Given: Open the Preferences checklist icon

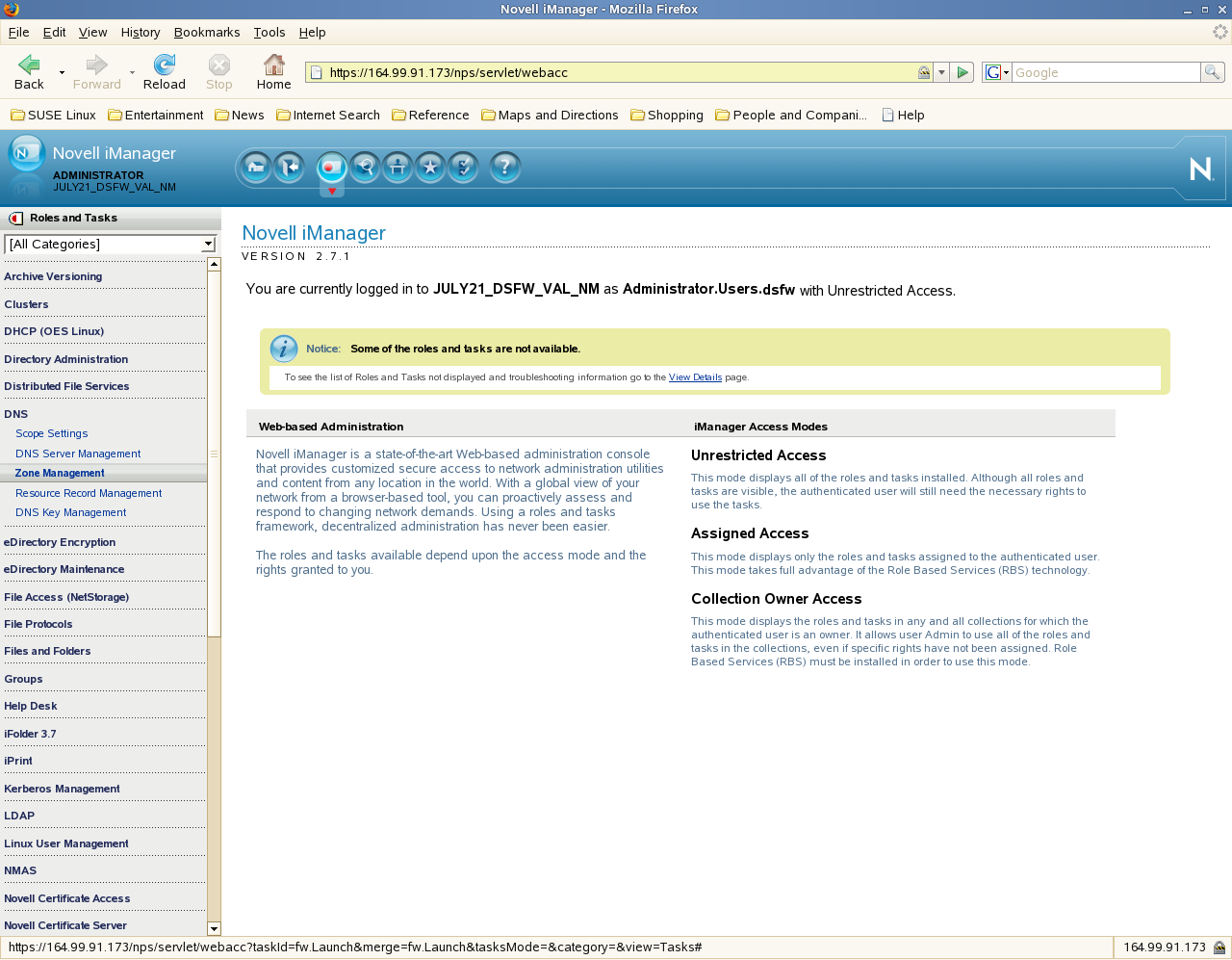Looking at the screenshot, I should click(463, 168).
